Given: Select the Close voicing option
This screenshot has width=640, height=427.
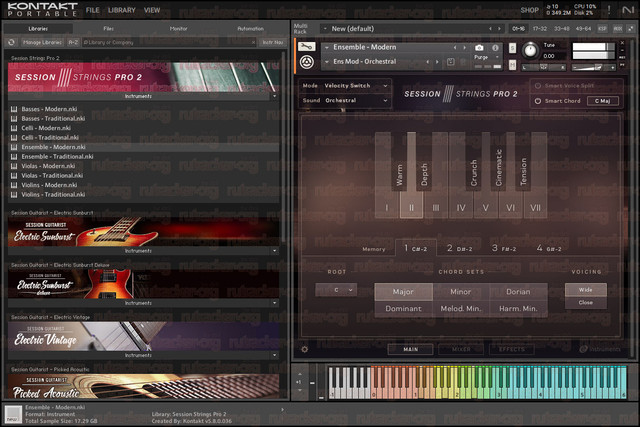Looking at the screenshot, I should [x=586, y=302].
